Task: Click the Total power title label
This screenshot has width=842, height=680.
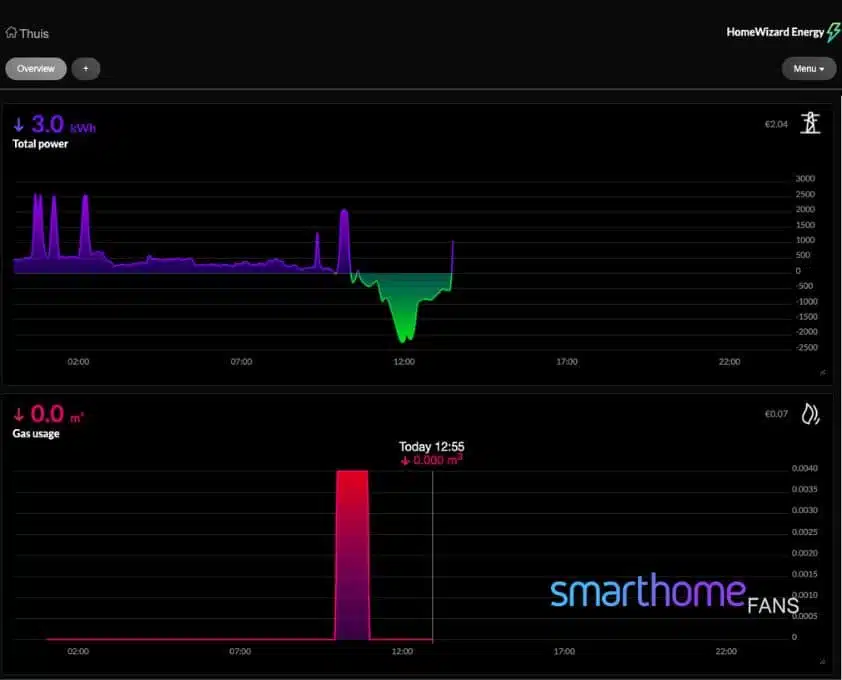Action: coord(40,144)
